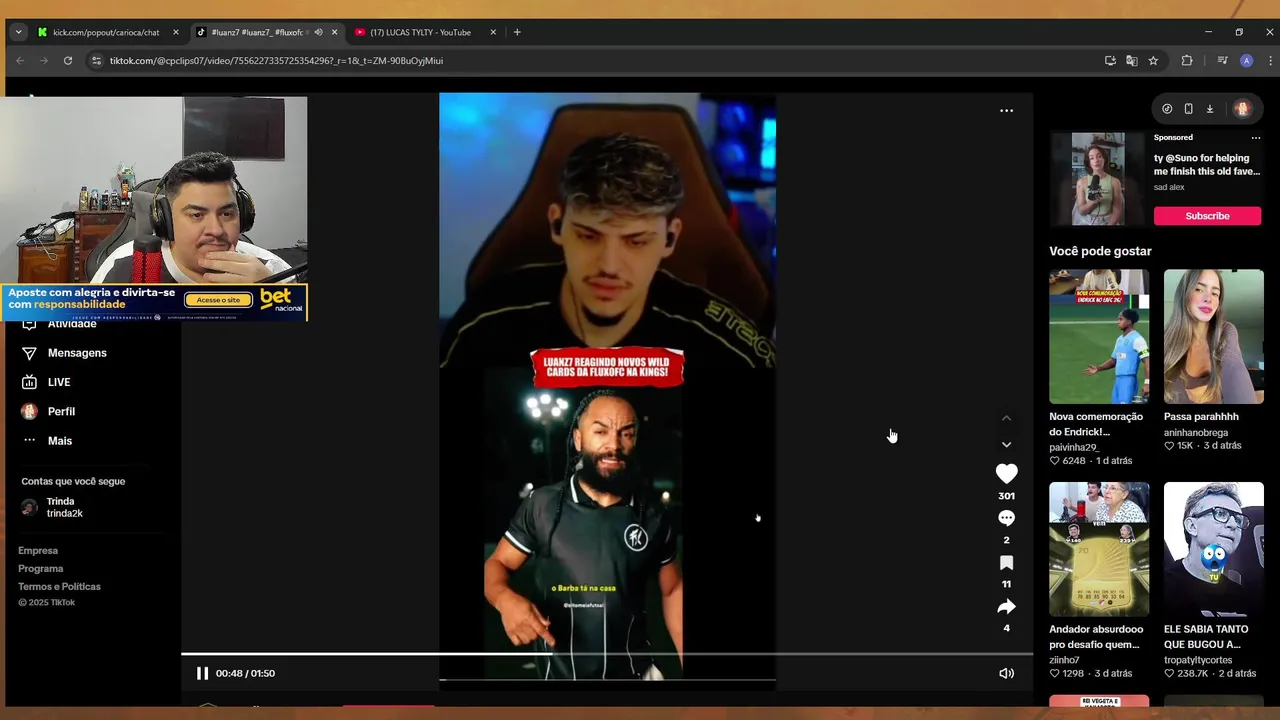The image size is (1280, 720).
Task: Open the 'Passa parahhhh' video thumbnail
Action: [x=1213, y=336]
